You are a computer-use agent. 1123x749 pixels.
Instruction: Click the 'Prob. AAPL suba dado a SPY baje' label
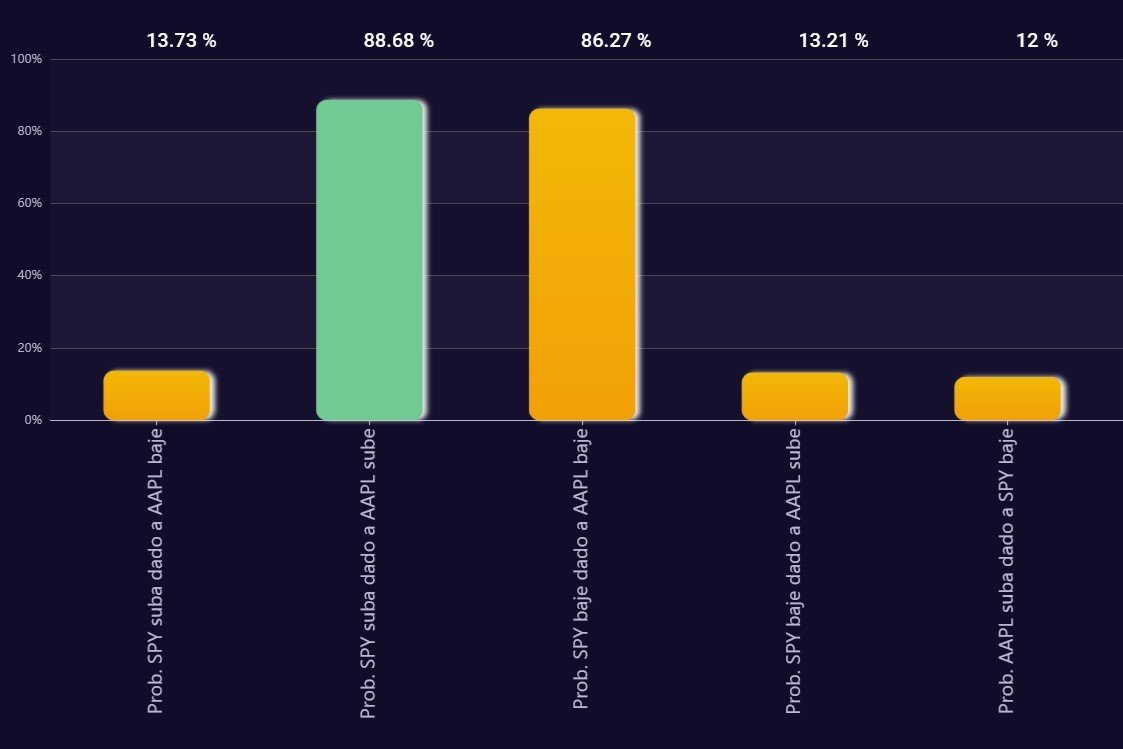[1007, 569]
